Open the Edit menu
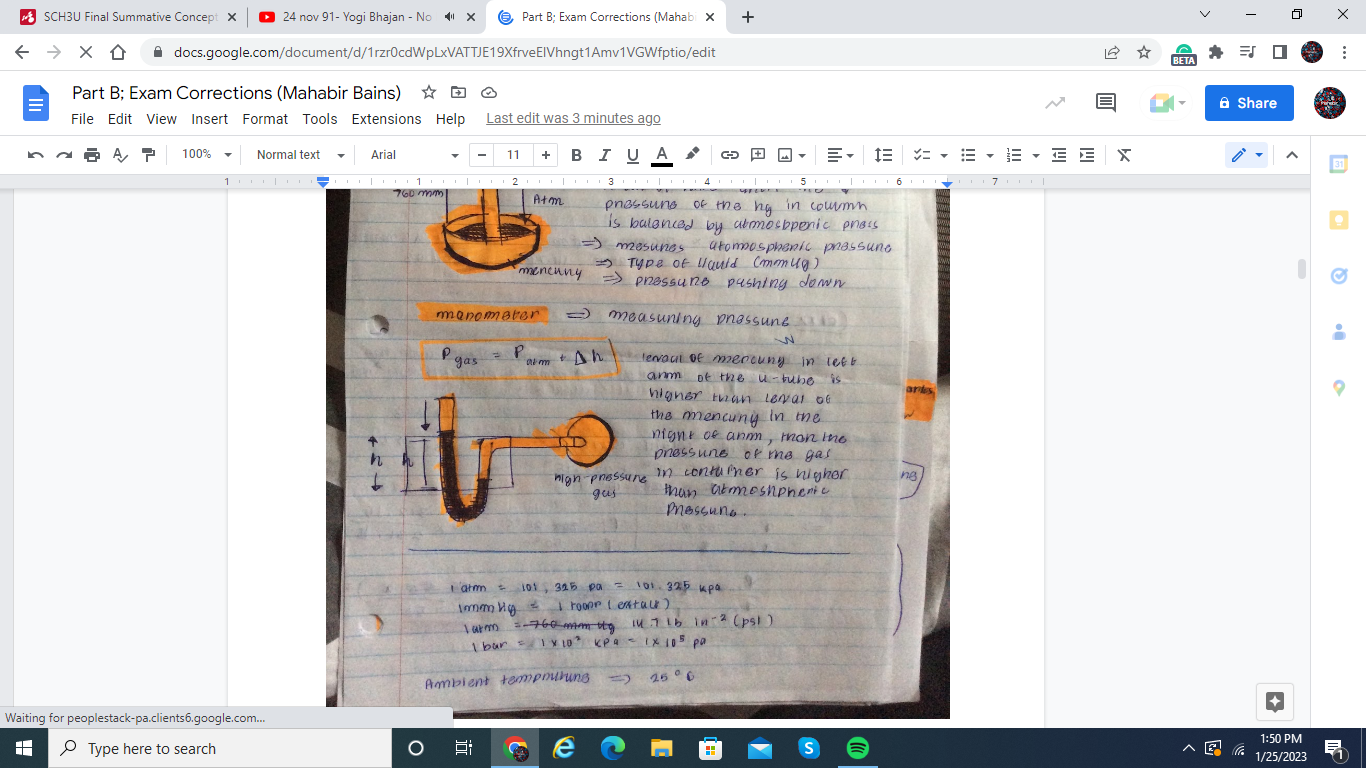The width and height of the screenshot is (1366, 768). pyautogui.click(x=120, y=119)
